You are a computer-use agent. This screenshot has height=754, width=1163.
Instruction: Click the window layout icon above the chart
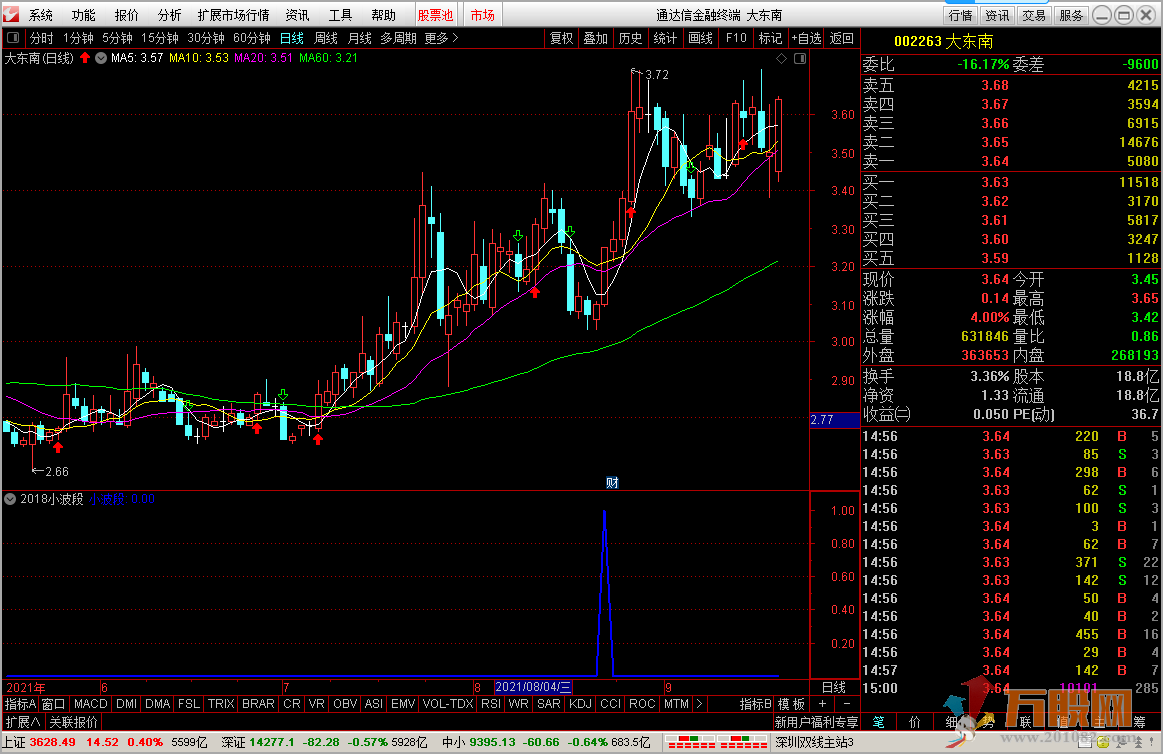point(800,58)
